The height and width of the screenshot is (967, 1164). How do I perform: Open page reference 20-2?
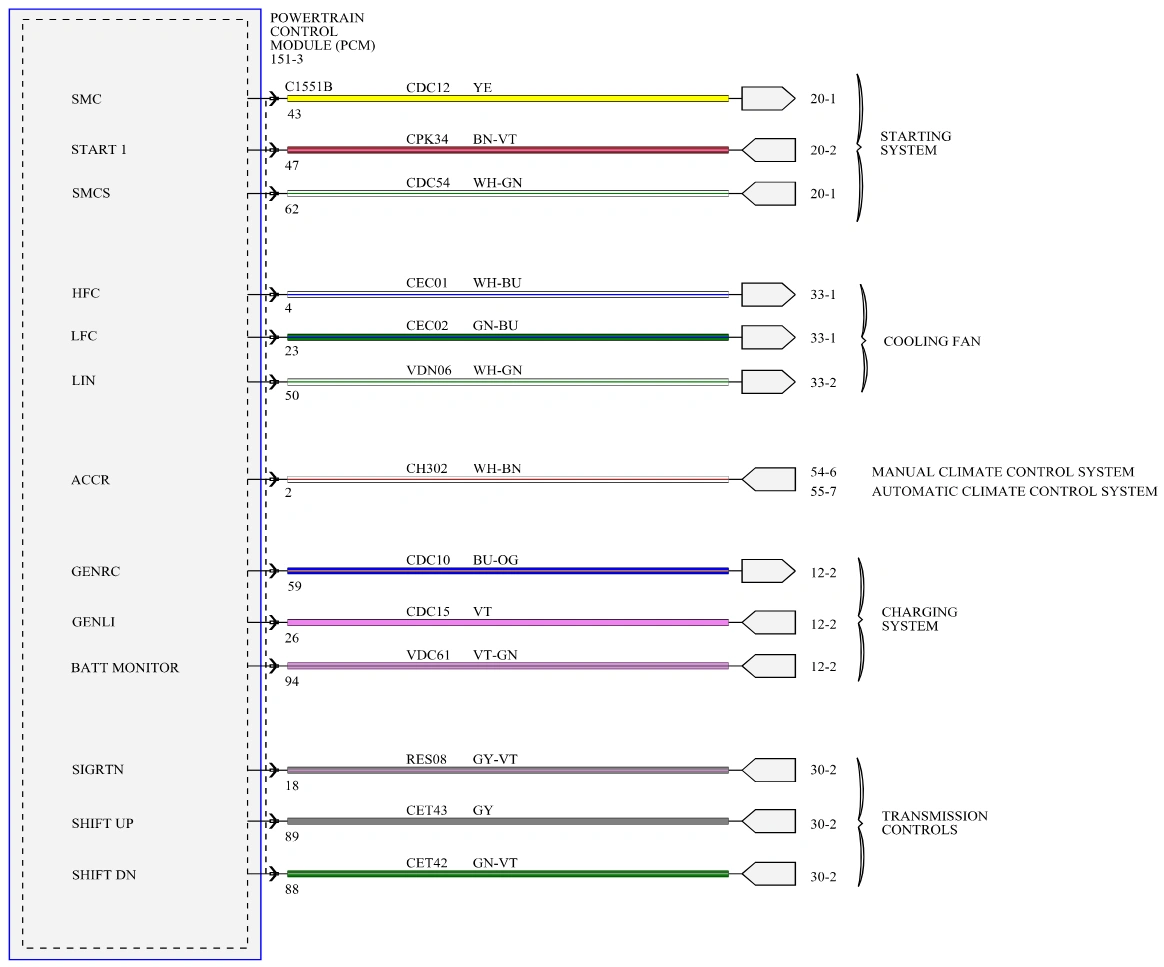(823, 150)
